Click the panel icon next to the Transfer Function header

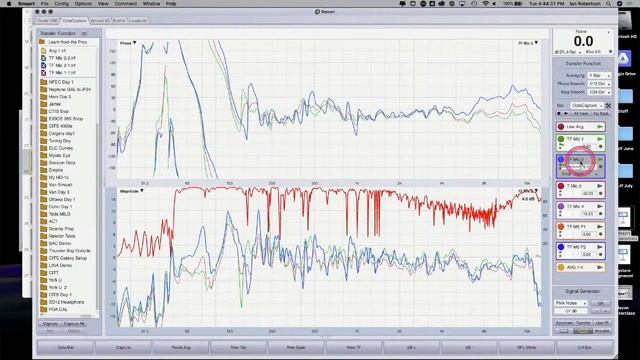84,33
